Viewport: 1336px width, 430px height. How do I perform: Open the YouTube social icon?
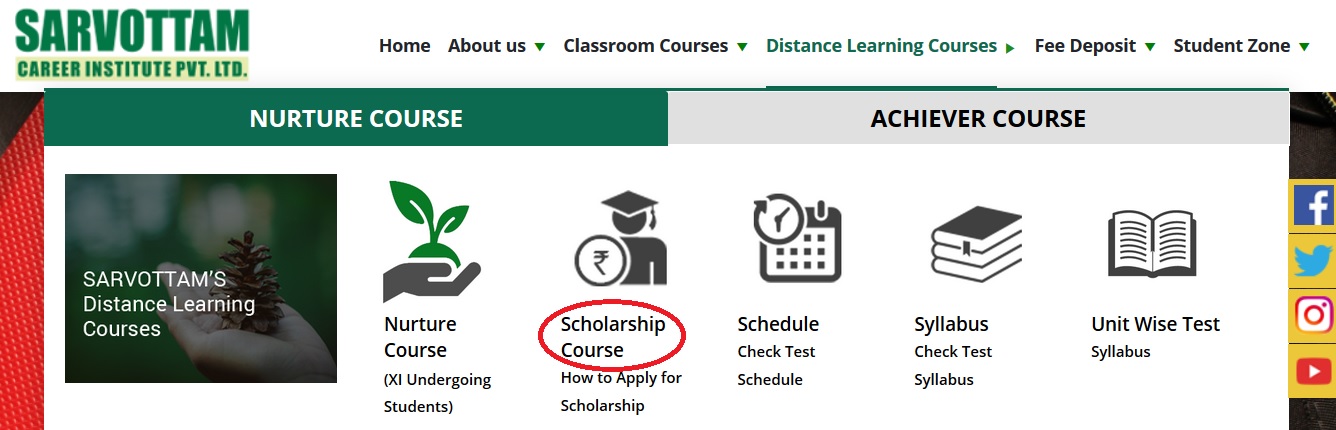coord(1313,371)
